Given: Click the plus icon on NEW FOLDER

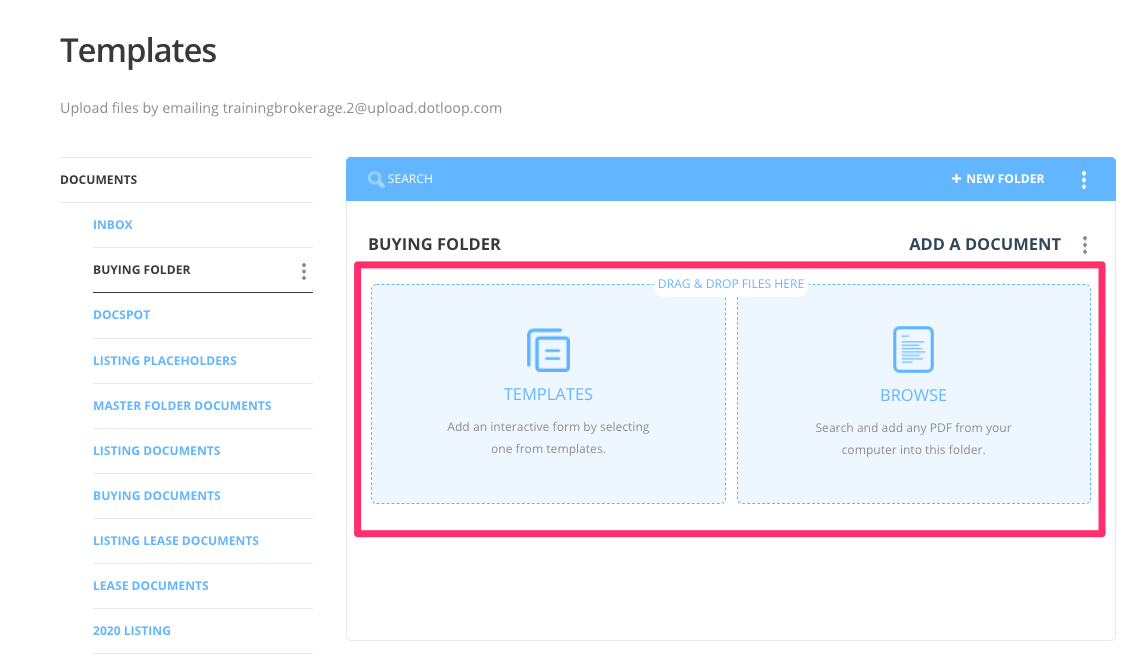Looking at the screenshot, I should pos(954,178).
